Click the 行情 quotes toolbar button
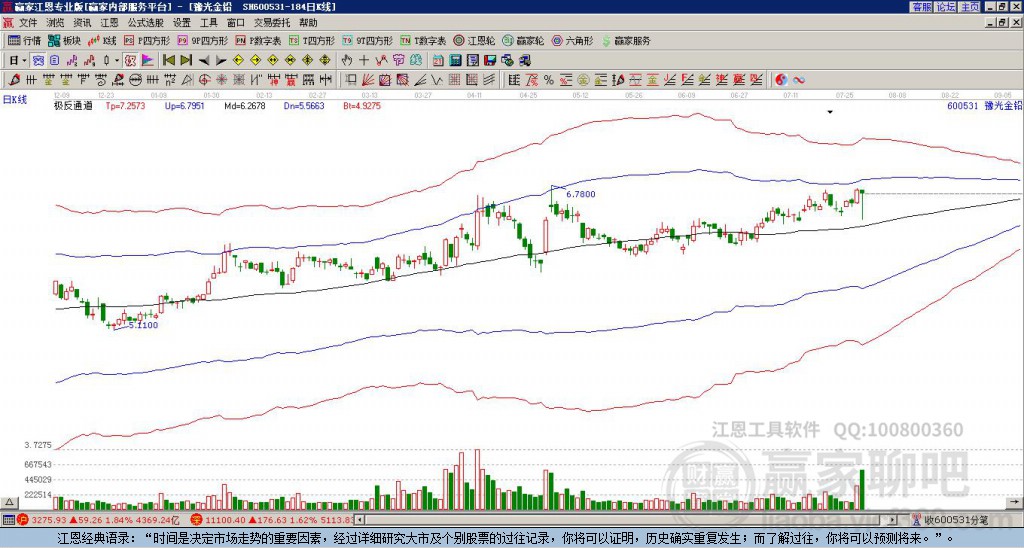The height and width of the screenshot is (548, 1024). (x=25, y=40)
